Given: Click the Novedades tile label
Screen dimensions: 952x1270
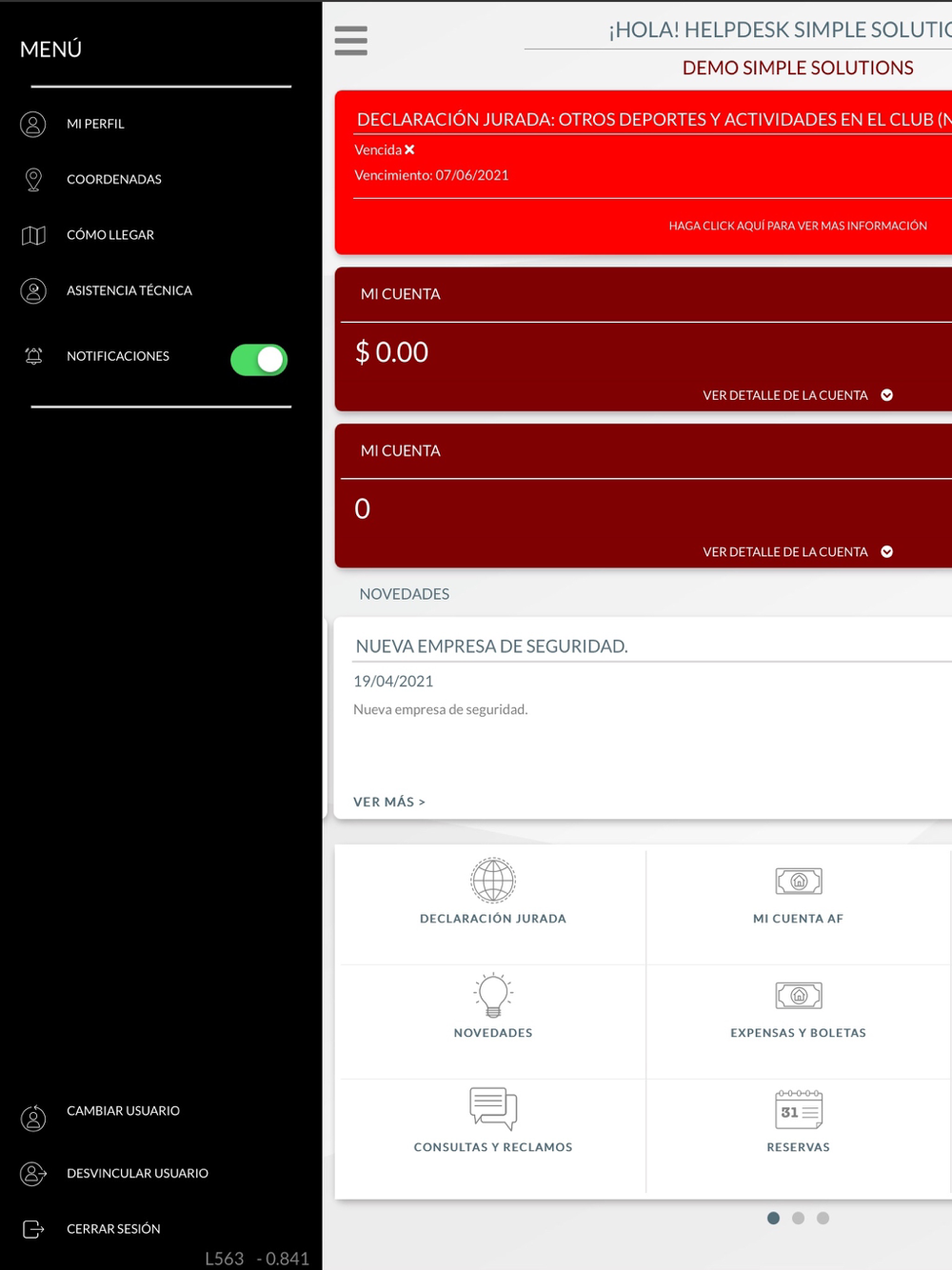Looking at the screenshot, I should [x=493, y=1033].
